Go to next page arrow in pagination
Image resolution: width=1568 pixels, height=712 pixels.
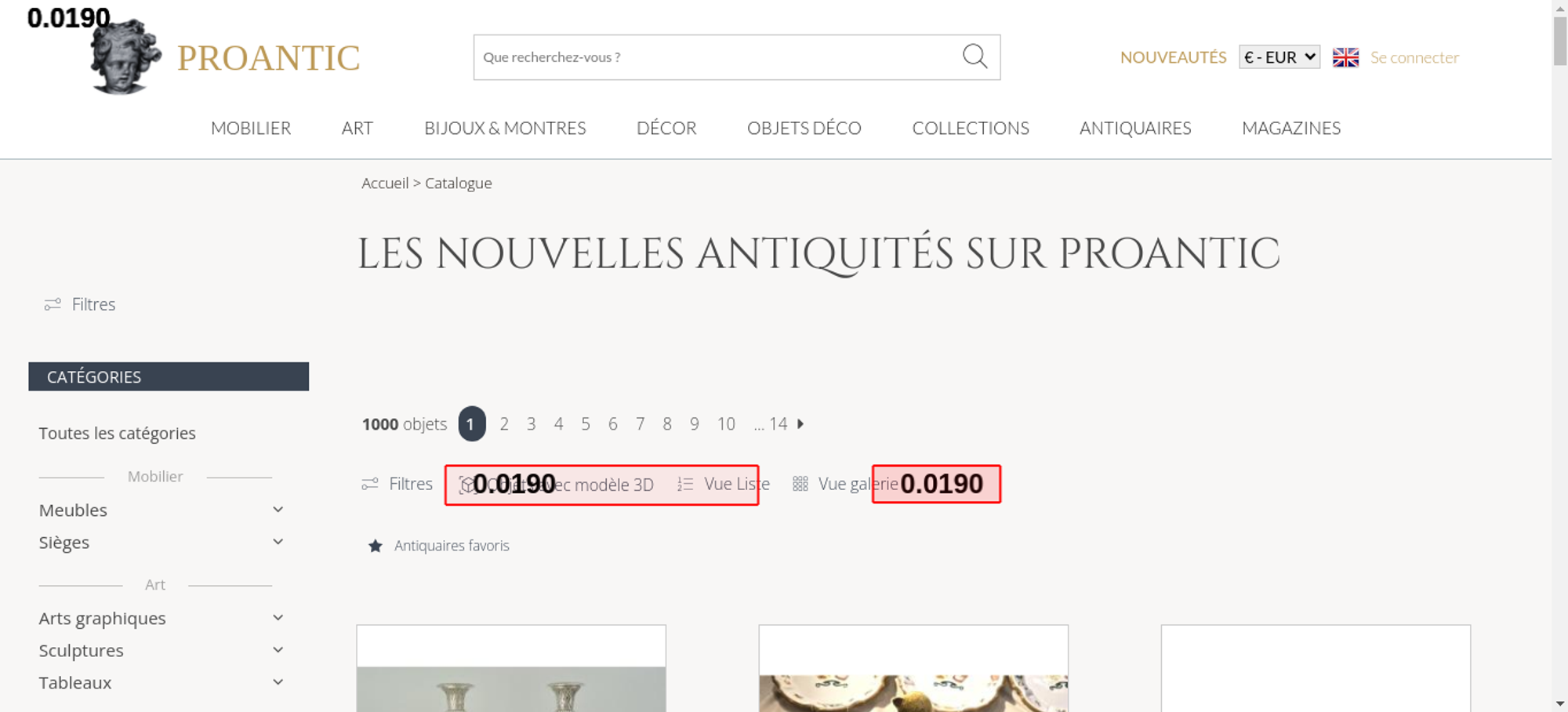[800, 424]
